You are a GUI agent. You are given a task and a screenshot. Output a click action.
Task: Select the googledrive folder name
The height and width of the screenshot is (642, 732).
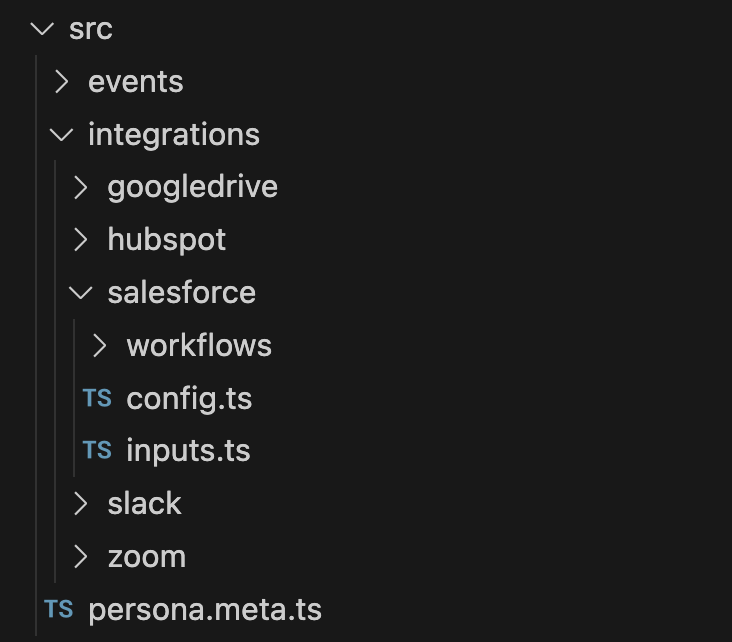coord(192,188)
